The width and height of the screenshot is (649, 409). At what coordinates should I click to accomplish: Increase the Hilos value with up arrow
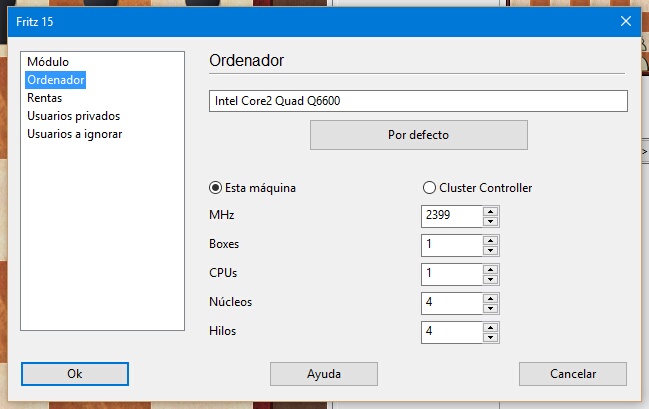[x=490, y=327]
